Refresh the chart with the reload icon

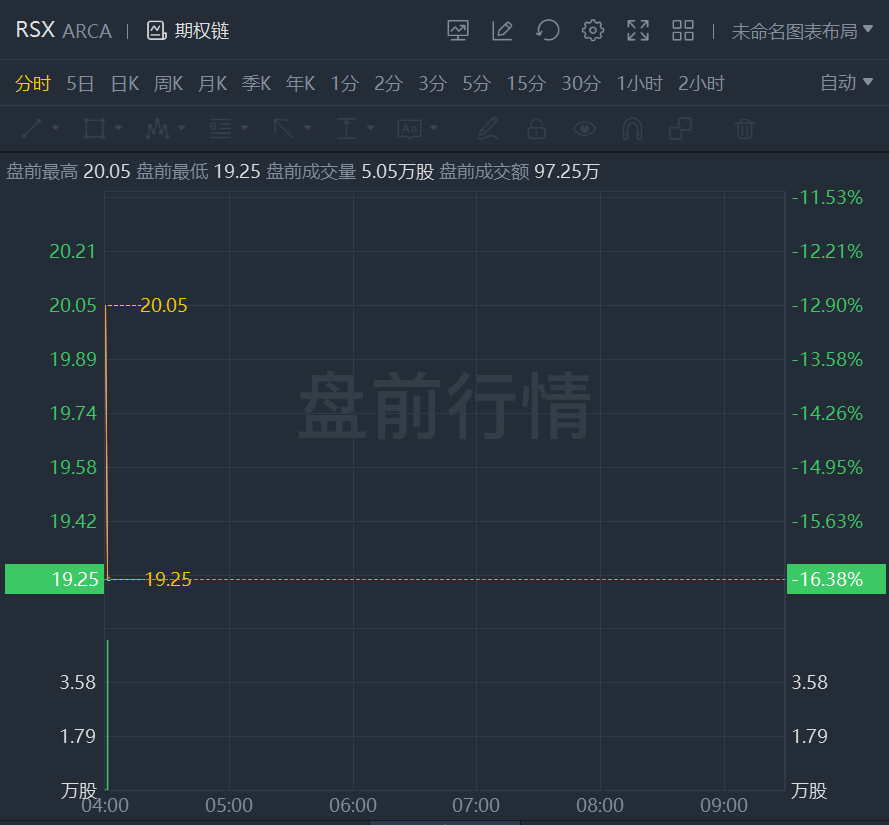pos(548,31)
